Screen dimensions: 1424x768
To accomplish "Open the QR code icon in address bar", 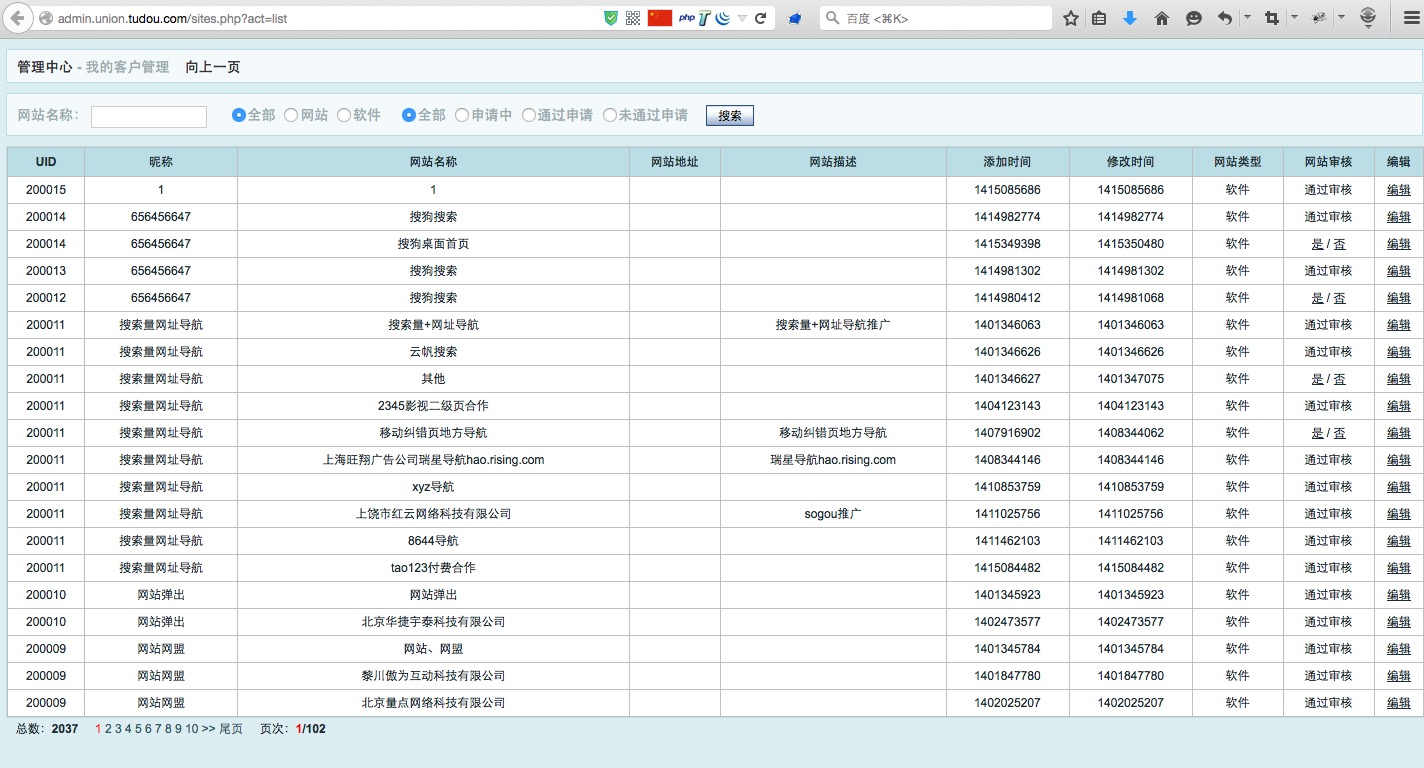I will (x=633, y=18).
